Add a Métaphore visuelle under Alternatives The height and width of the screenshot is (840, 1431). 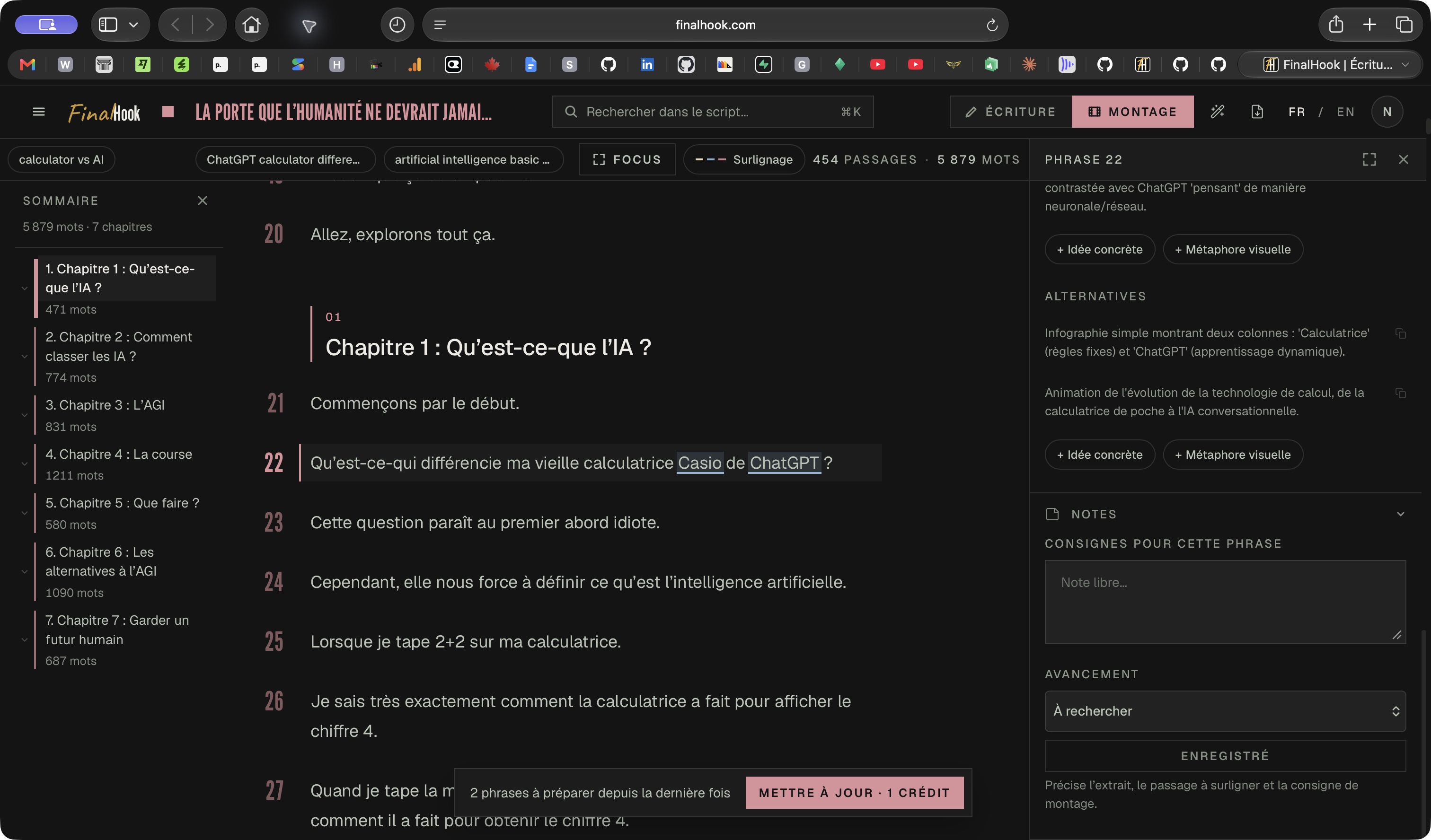point(1232,455)
